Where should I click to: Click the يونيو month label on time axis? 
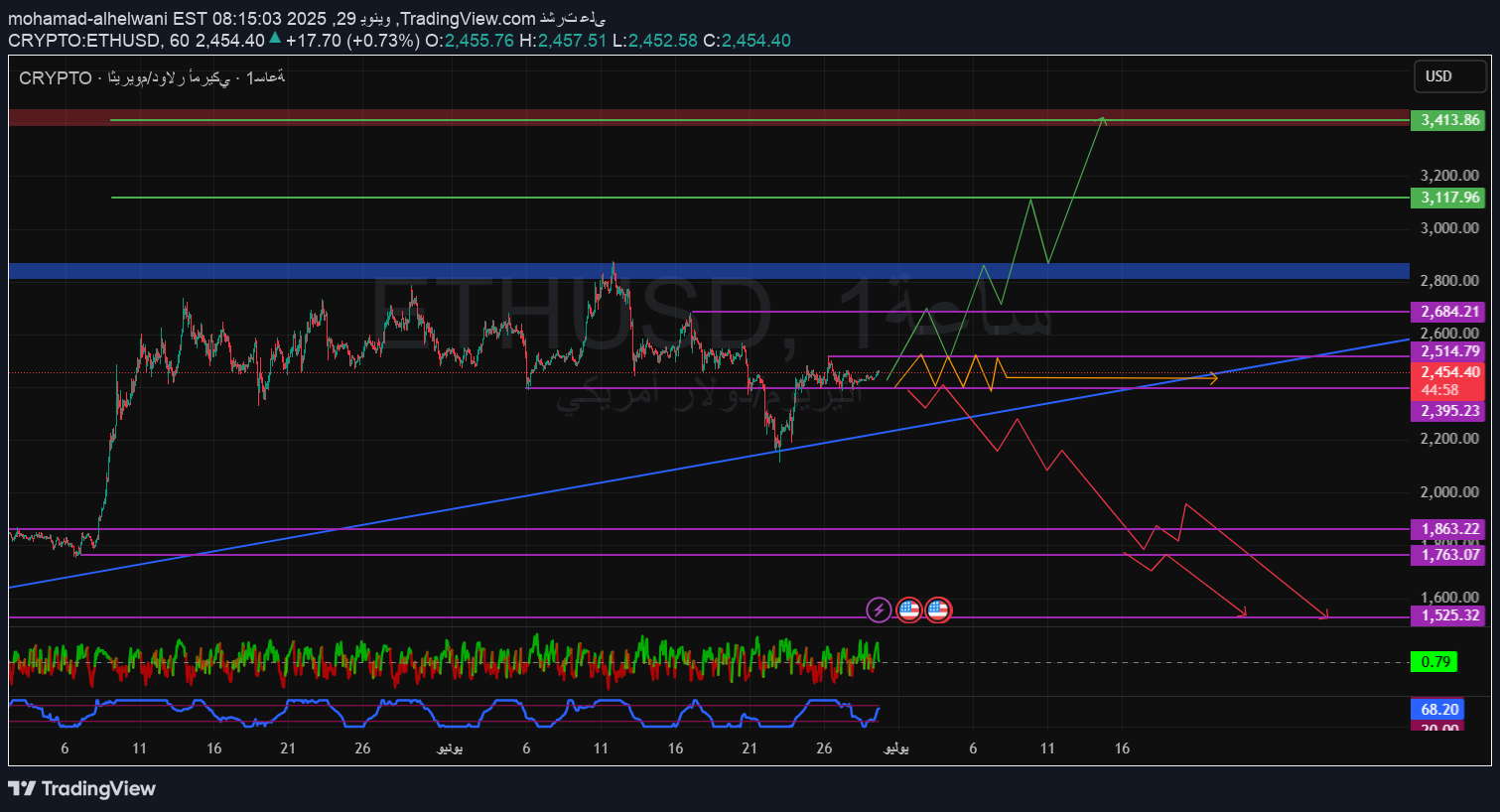click(450, 748)
